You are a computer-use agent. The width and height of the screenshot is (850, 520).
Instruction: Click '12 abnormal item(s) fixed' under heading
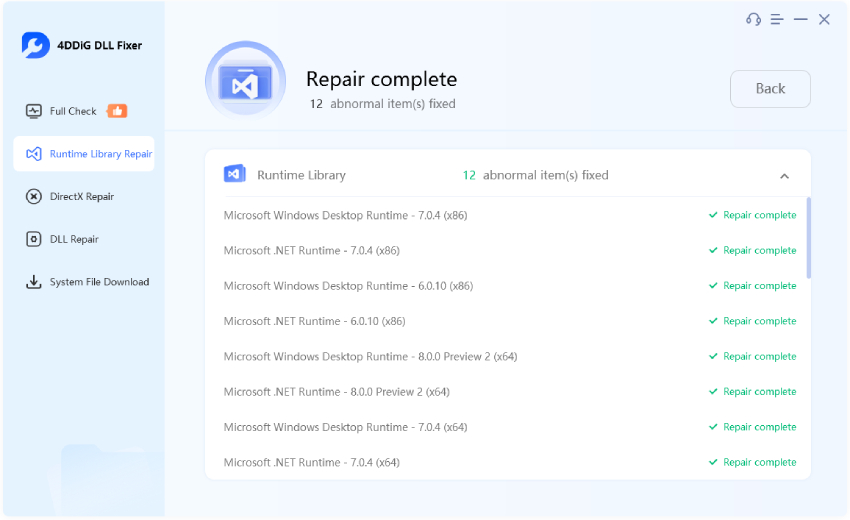tap(382, 104)
